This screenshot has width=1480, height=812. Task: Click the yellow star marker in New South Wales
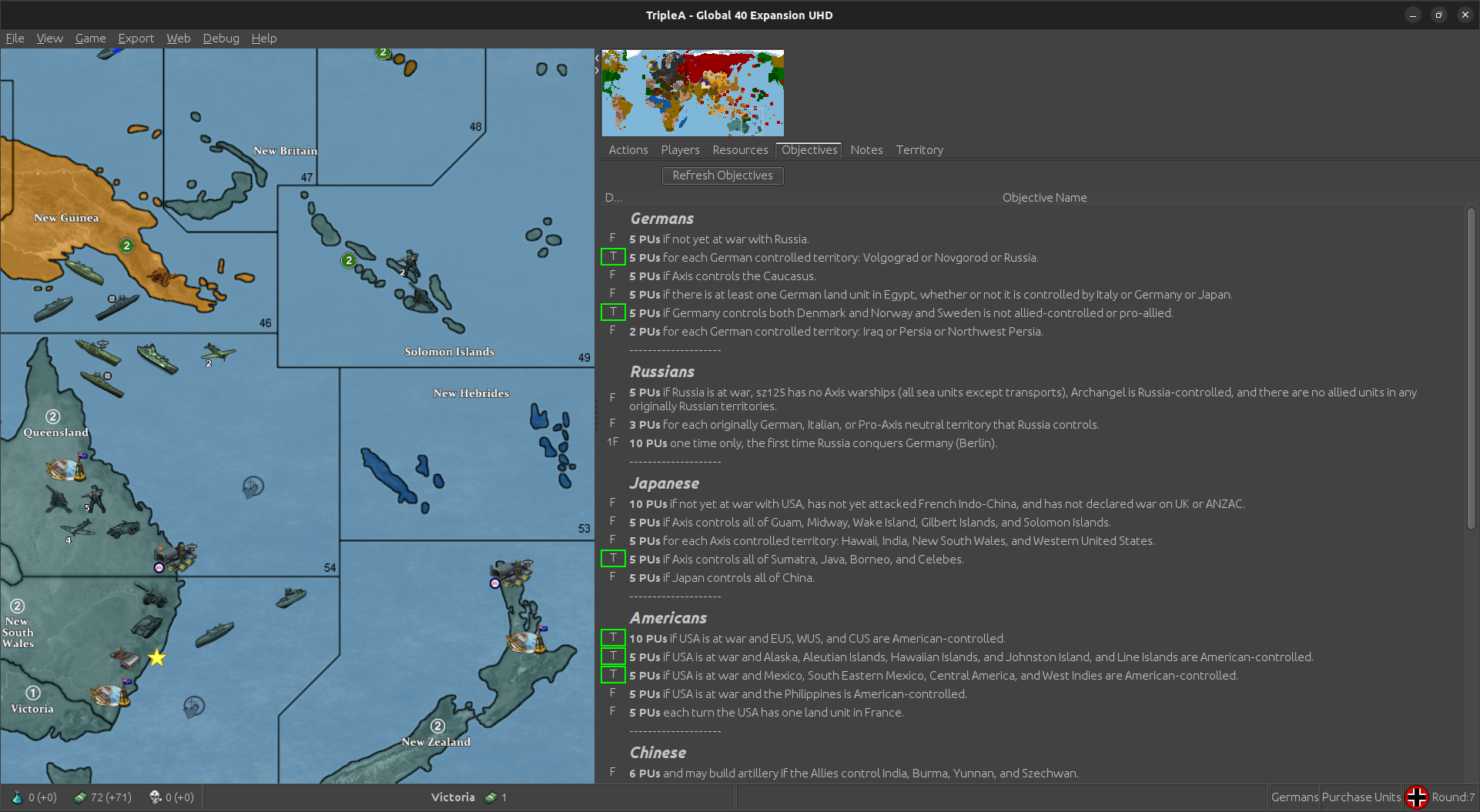tap(157, 657)
